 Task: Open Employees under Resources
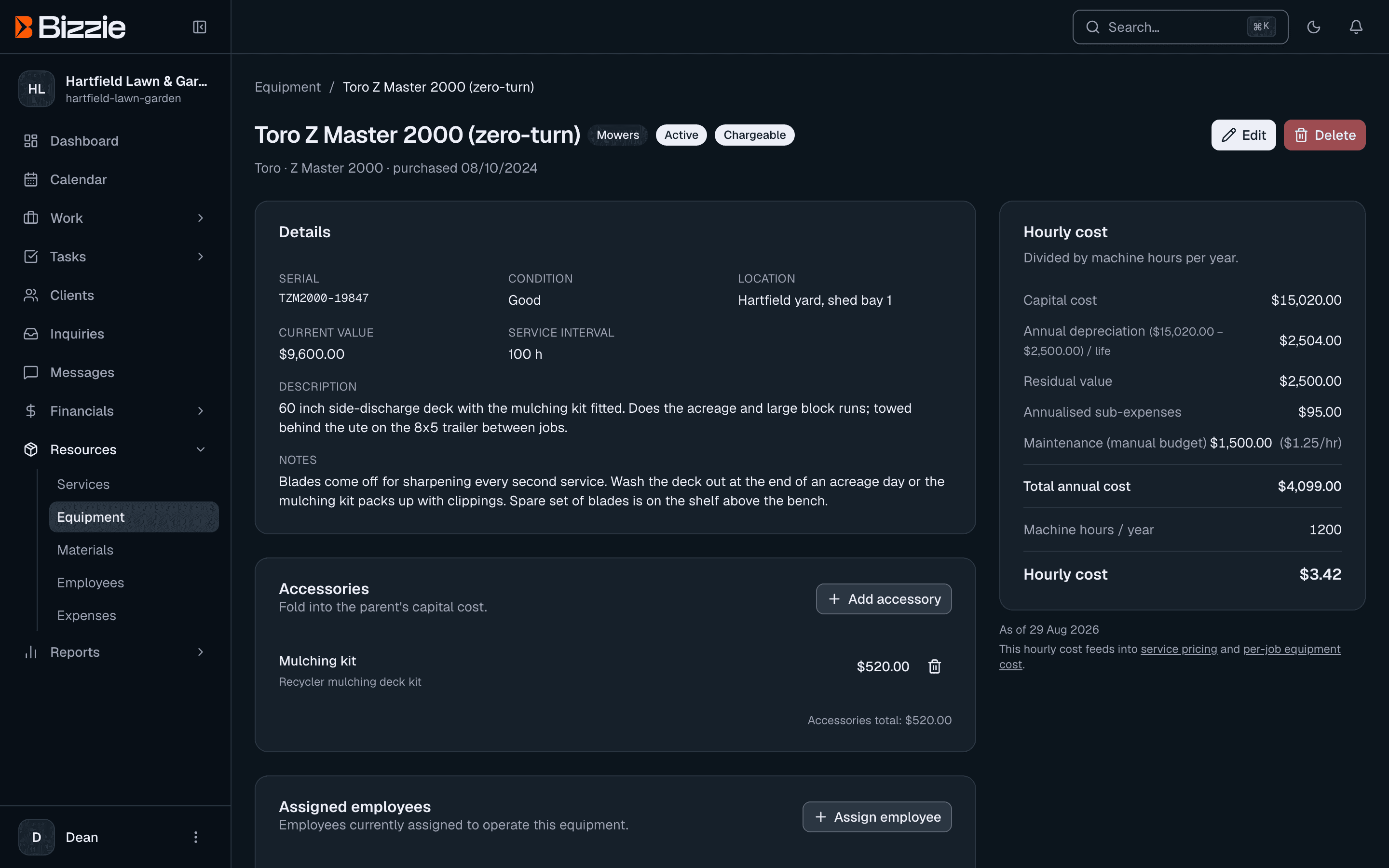(x=134, y=583)
